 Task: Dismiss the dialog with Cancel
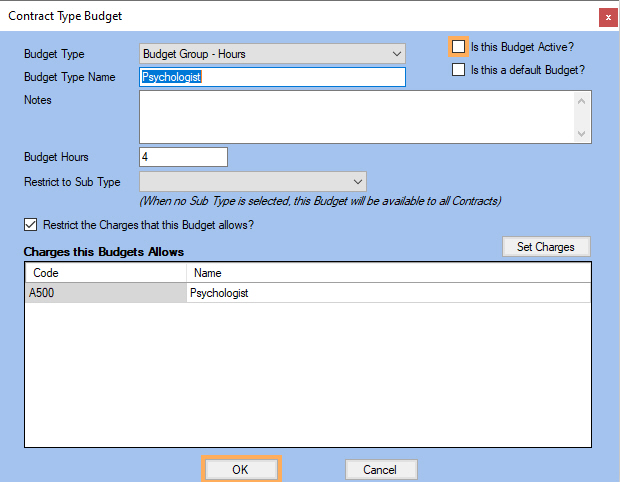click(381, 470)
